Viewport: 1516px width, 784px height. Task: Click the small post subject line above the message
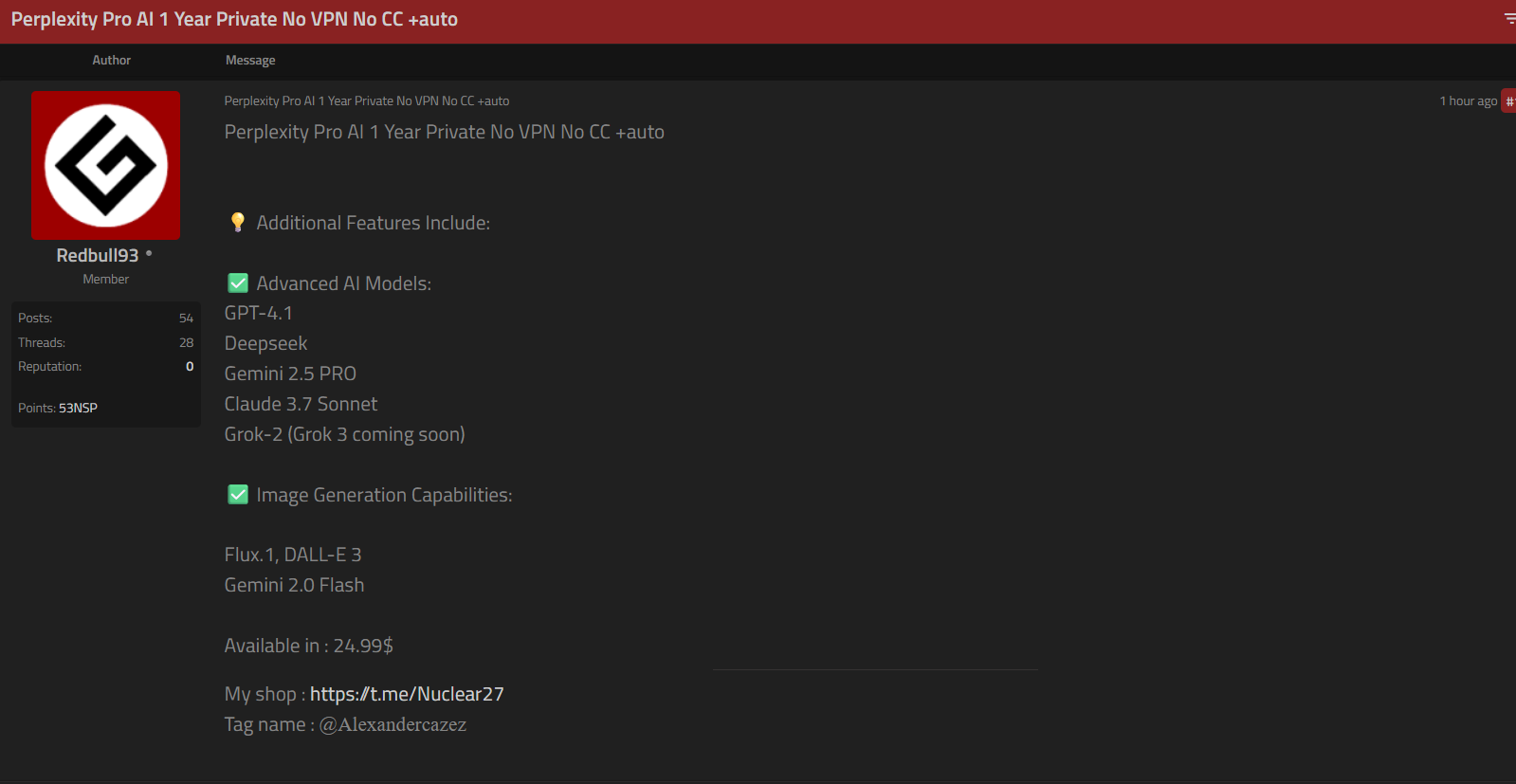pos(367,101)
